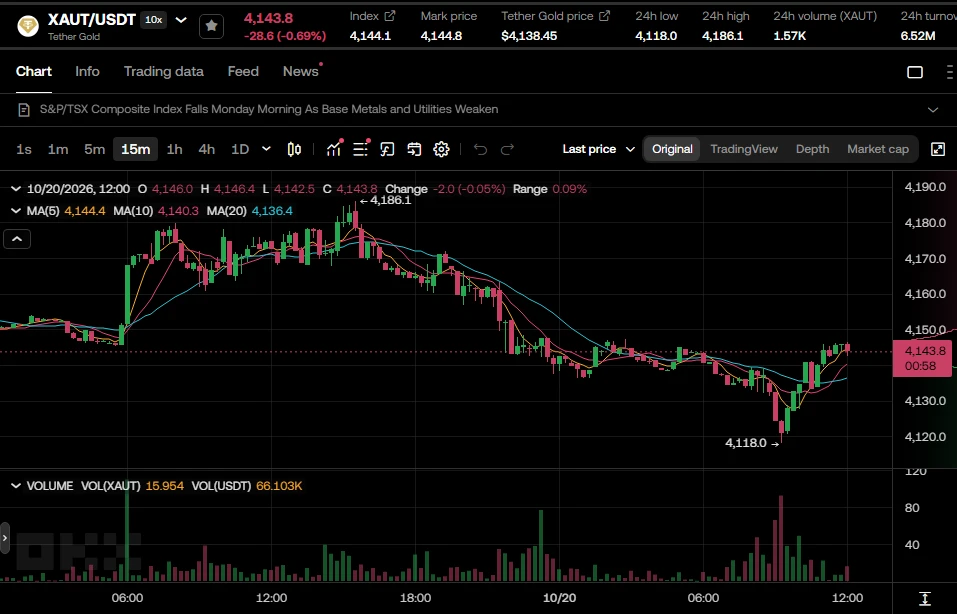Switch chart view to TradingView
The width and height of the screenshot is (957, 614).
(x=743, y=149)
